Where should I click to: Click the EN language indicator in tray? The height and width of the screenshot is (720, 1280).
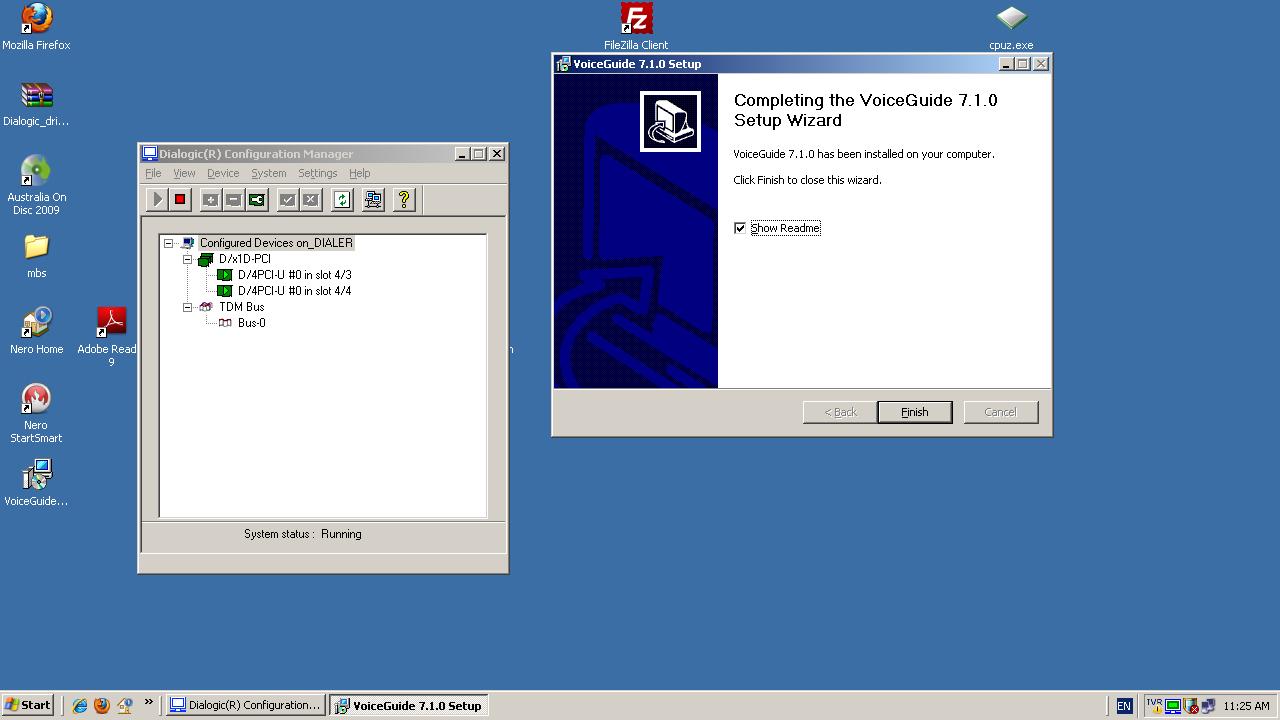(x=1124, y=706)
